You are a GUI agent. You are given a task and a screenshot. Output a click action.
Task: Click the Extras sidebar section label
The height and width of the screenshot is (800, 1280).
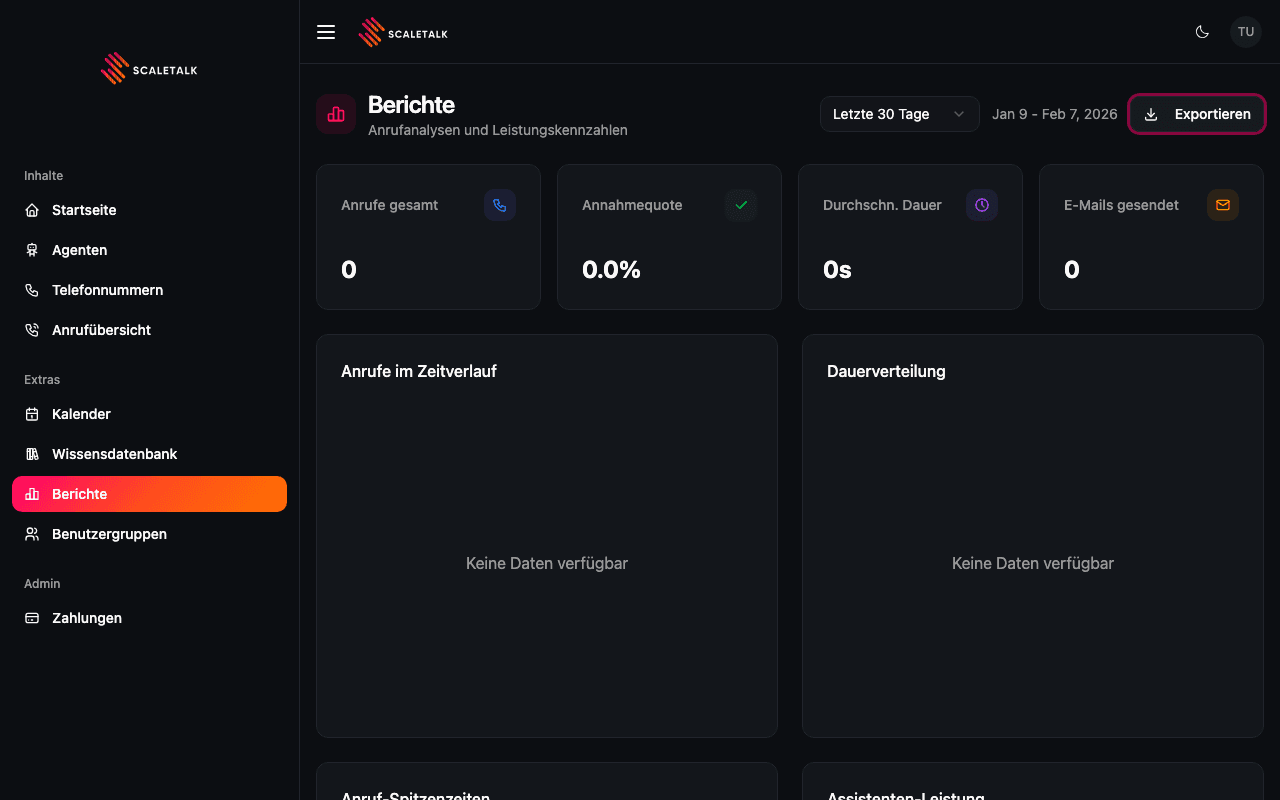coord(42,380)
